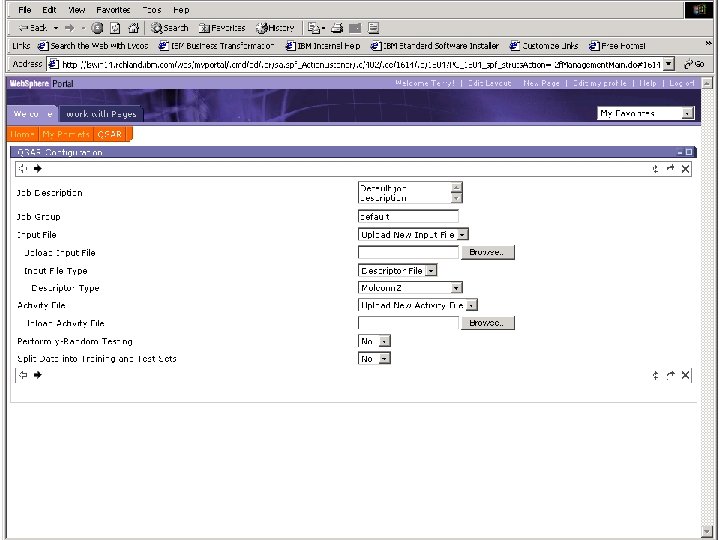Open Customize Links shortcut
The width and height of the screenshot is (720, 540).
point(544,45)
